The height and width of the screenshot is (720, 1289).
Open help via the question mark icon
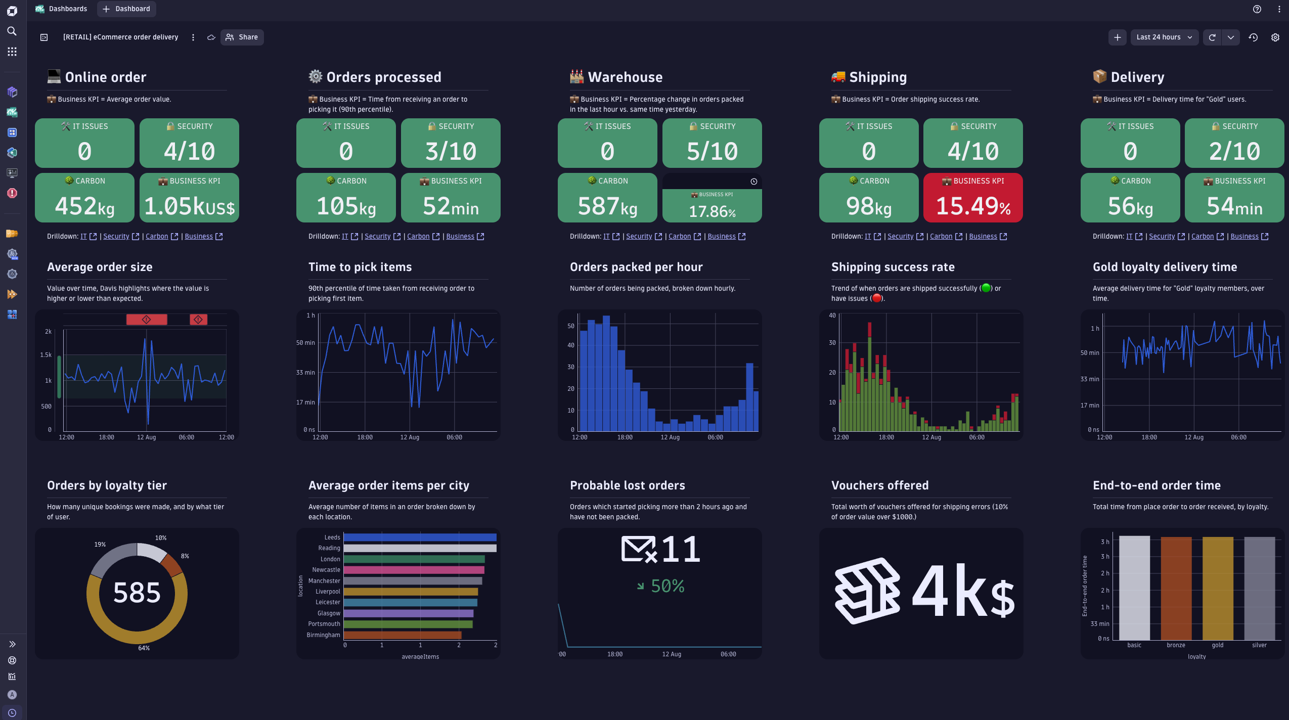coord(1258,9)
